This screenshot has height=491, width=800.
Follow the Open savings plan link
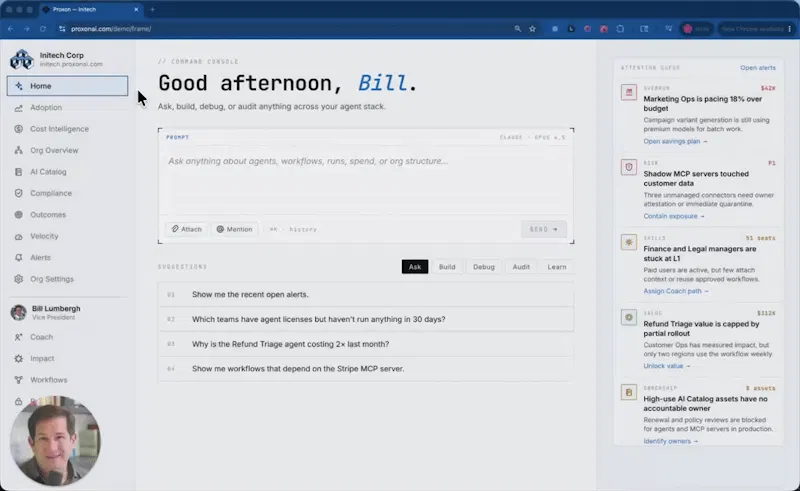pos(675,141)
